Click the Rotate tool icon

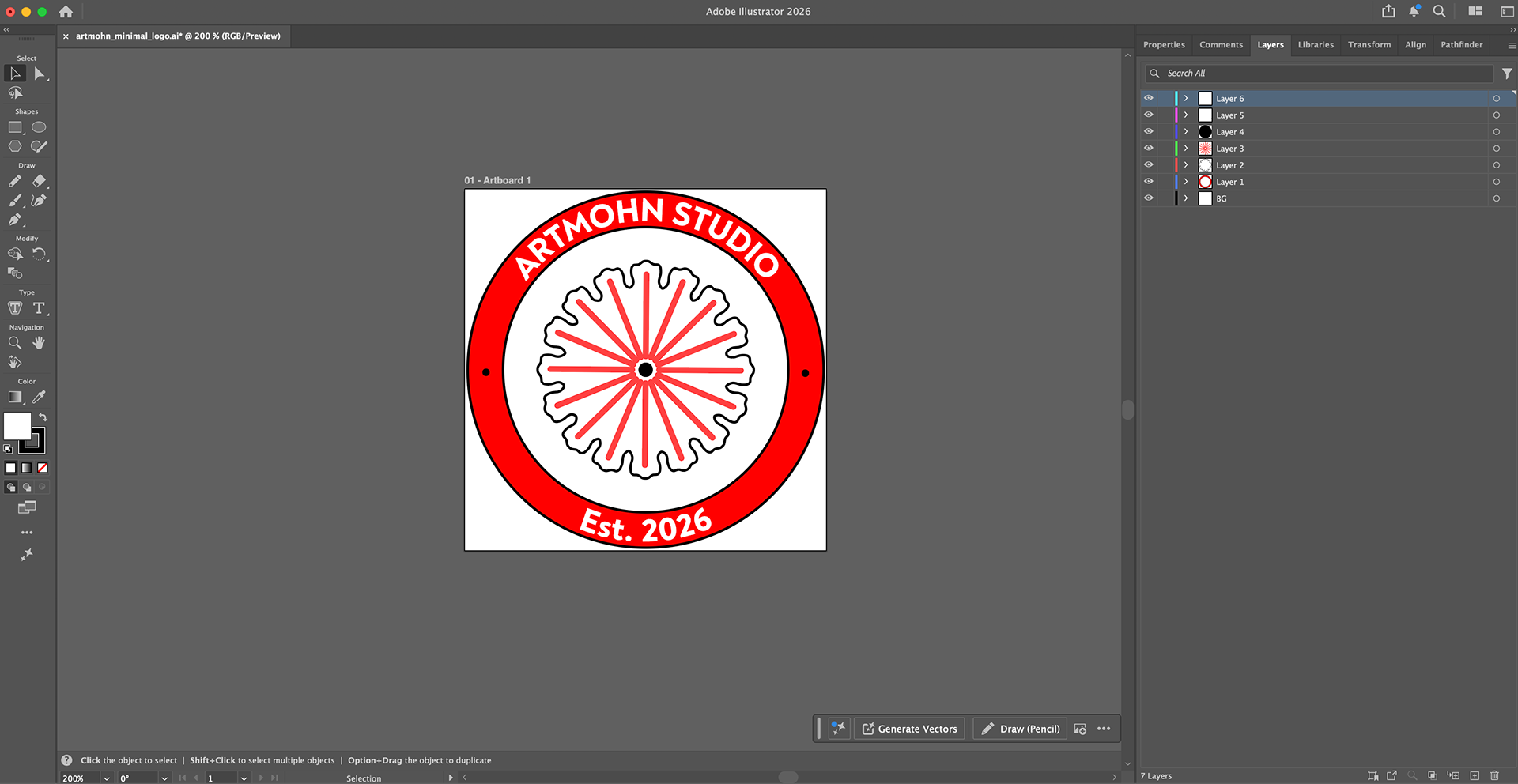point(39,254)
